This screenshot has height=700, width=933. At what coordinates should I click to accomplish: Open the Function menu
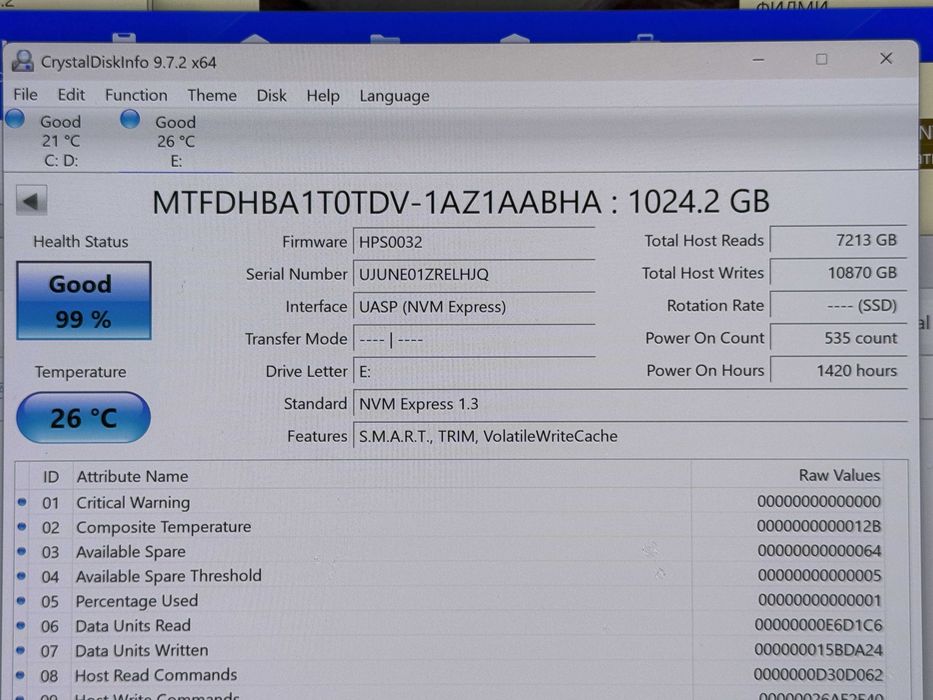tap(136, 95)
